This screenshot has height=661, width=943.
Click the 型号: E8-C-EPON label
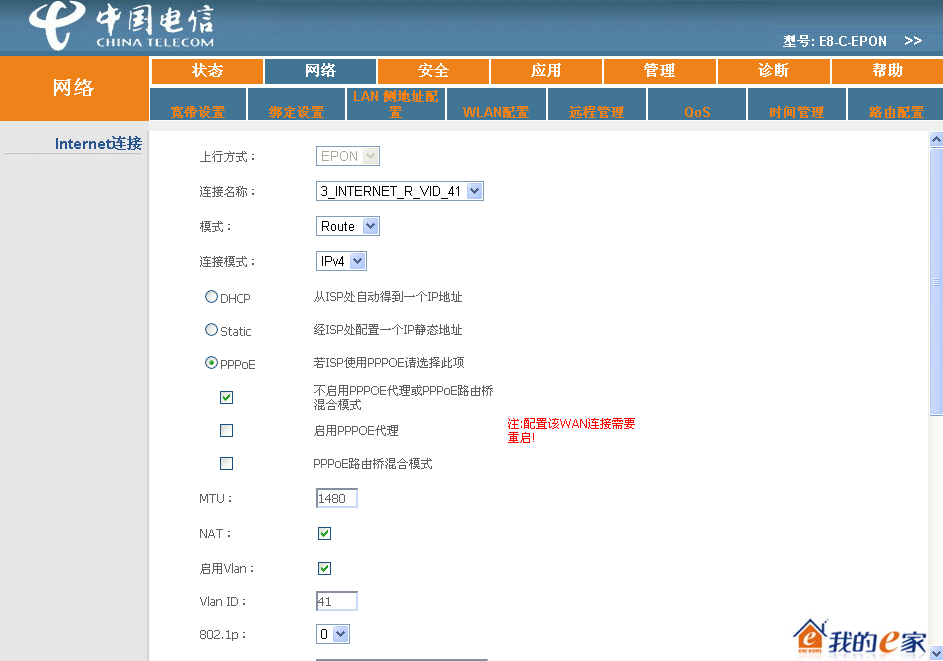[x=835, y=41]
